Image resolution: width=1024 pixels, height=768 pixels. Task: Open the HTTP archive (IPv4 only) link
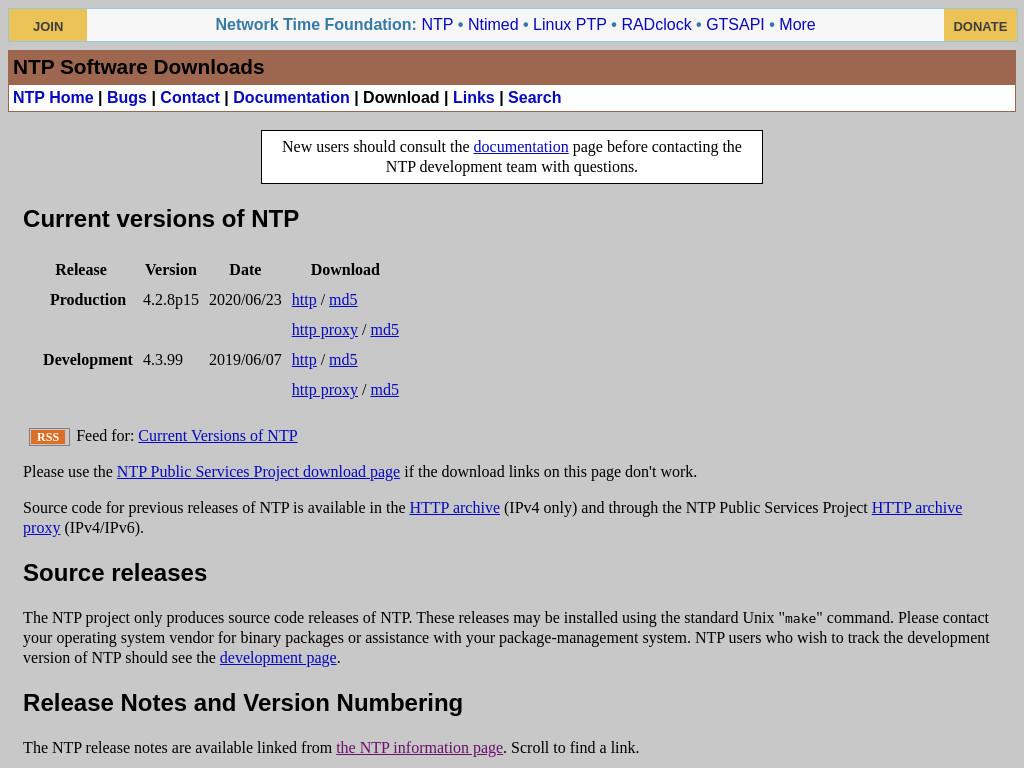click(x=455, y=507)
